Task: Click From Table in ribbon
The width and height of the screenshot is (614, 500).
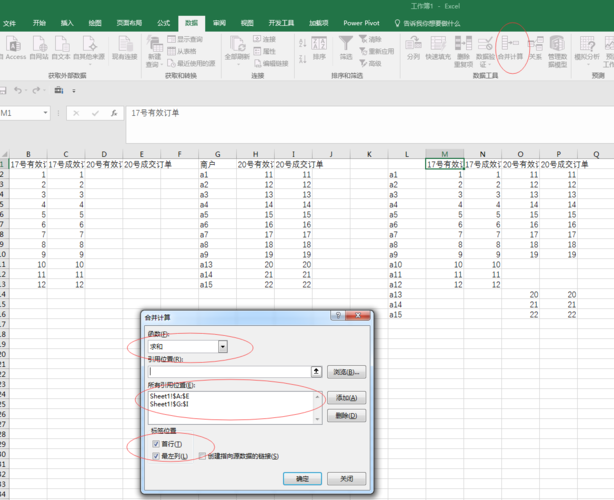Action: tap(182, 51)
